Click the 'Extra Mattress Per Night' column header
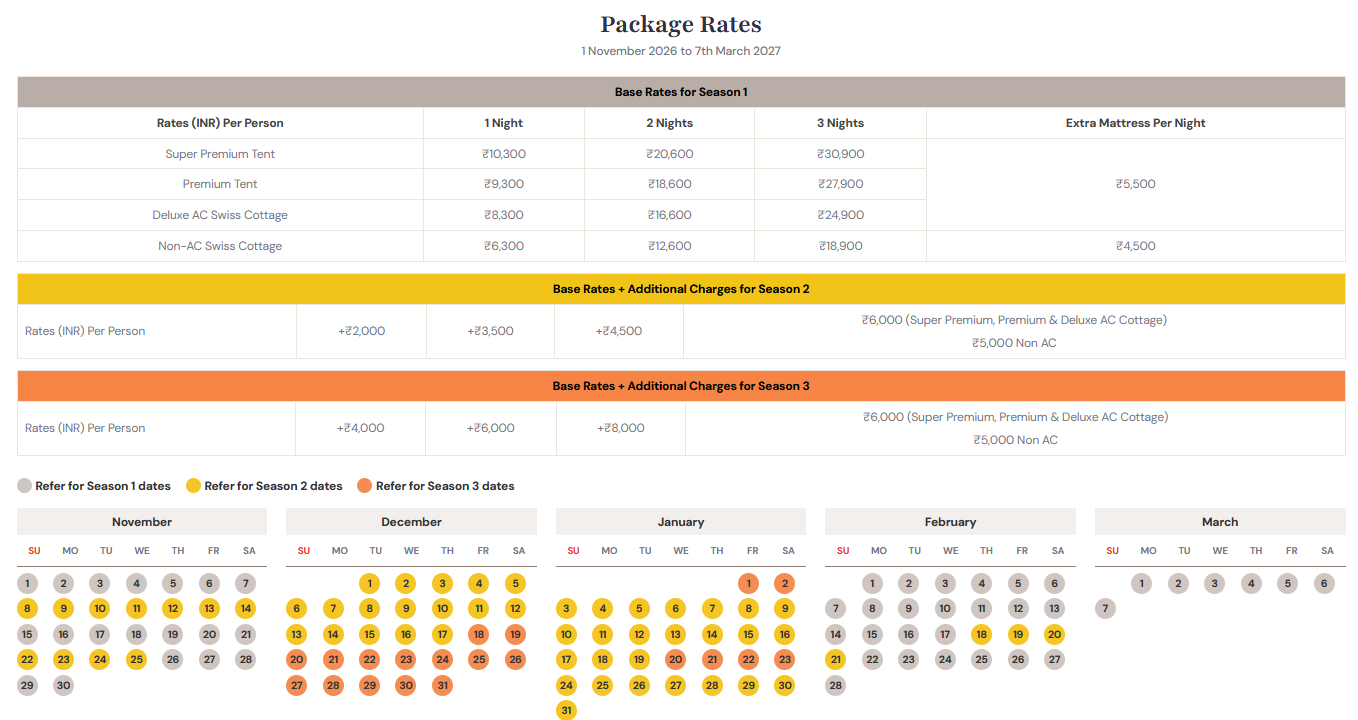 tap(1136, 123)
